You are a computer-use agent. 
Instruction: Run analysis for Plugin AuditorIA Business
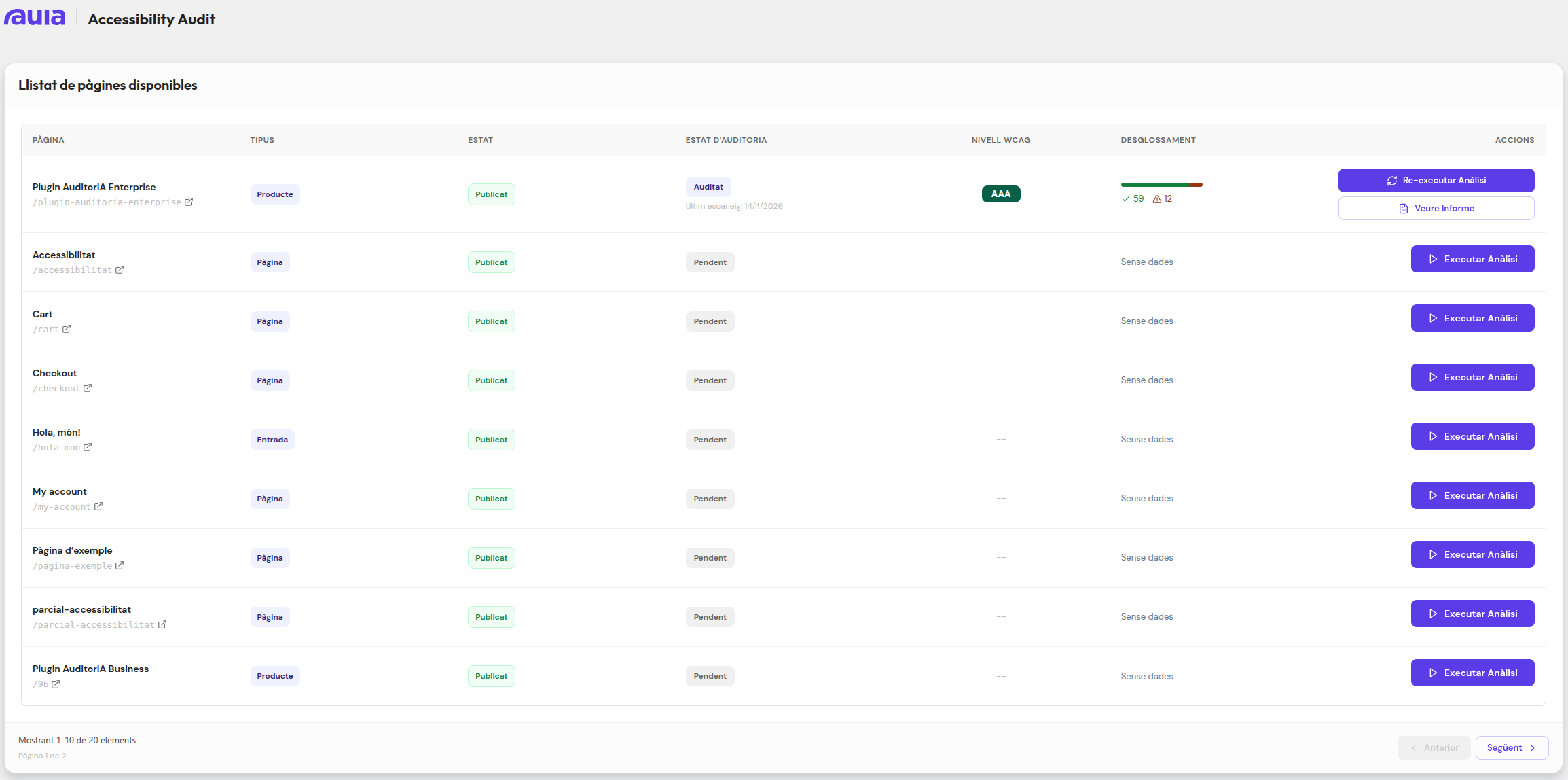click(1473, 673)
